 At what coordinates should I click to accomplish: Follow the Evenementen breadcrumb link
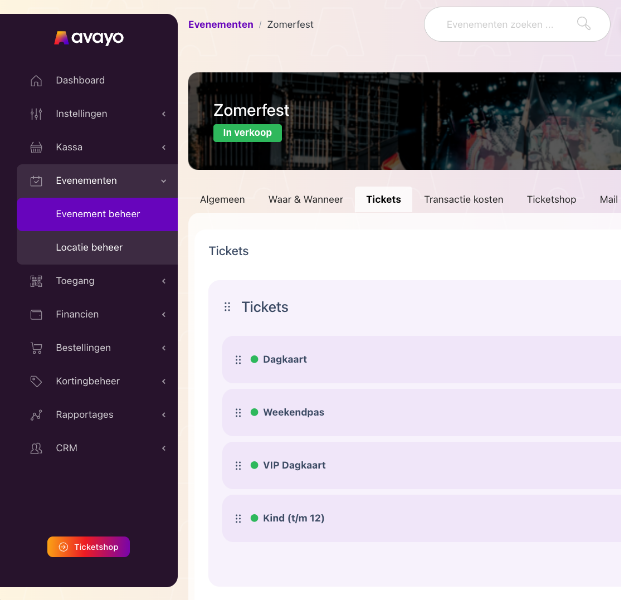click(221, 25)
